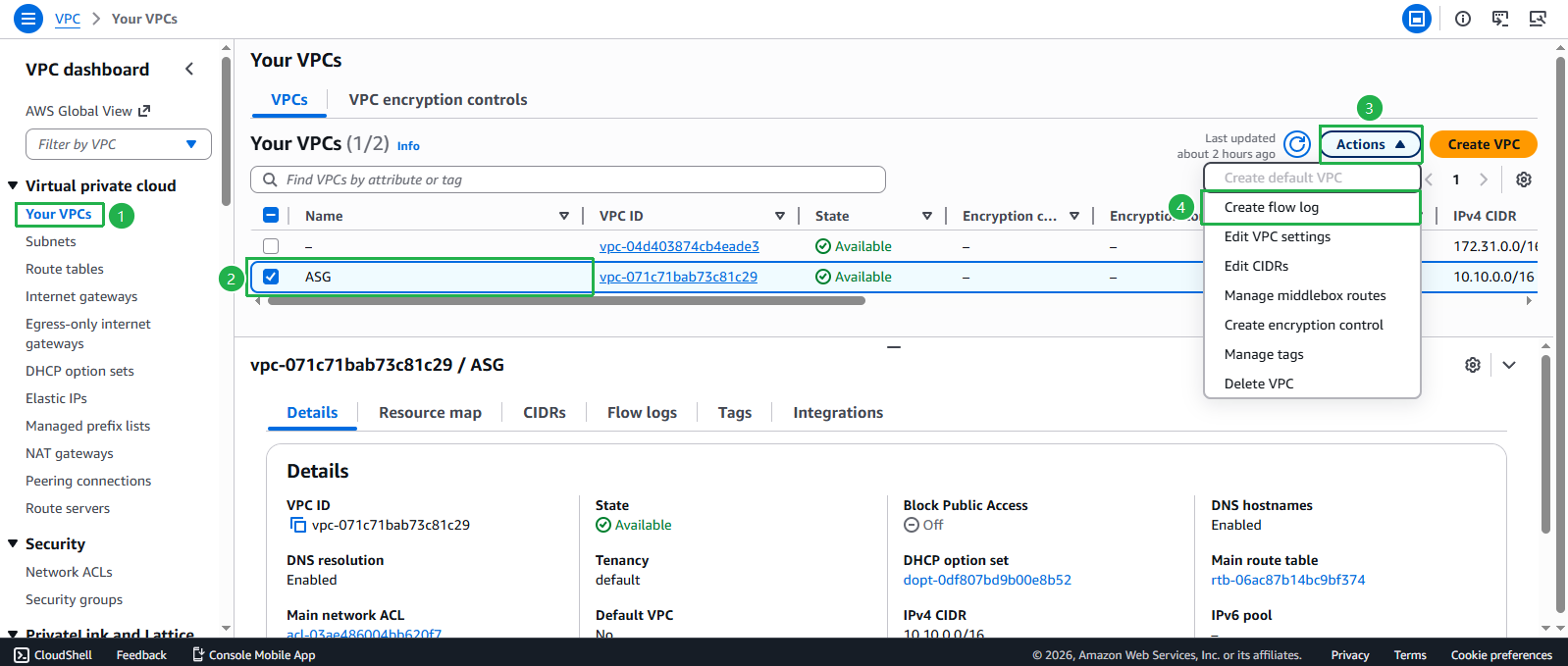Open the Resource map tab
This screenshot has height=666, width=1568.
click(x=430, y=412)
